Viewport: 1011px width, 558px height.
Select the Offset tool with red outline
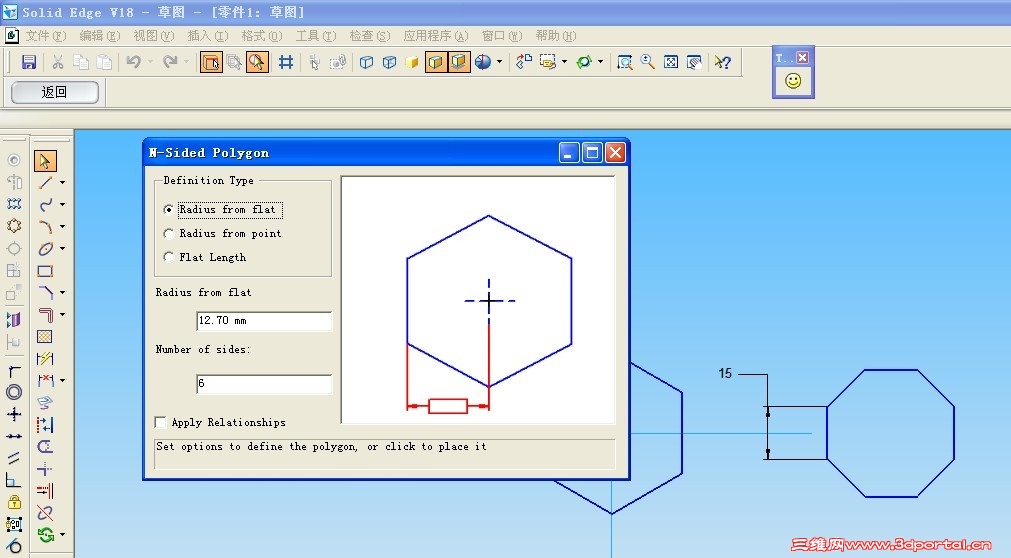coord(44,315)
